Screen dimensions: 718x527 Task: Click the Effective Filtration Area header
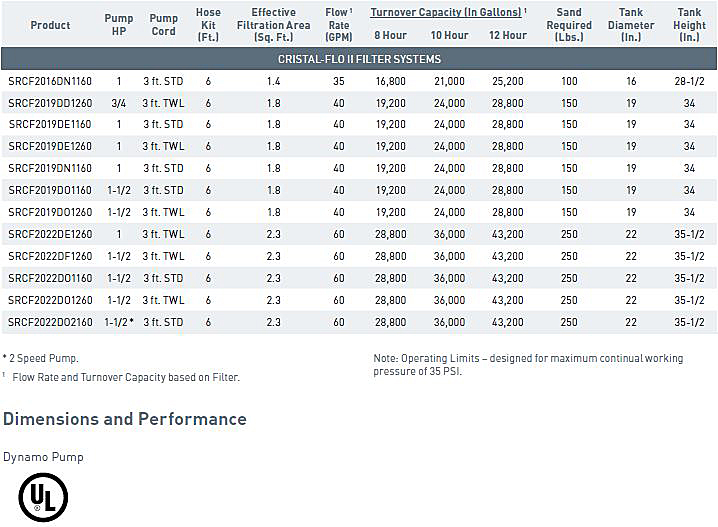[273, 25]
